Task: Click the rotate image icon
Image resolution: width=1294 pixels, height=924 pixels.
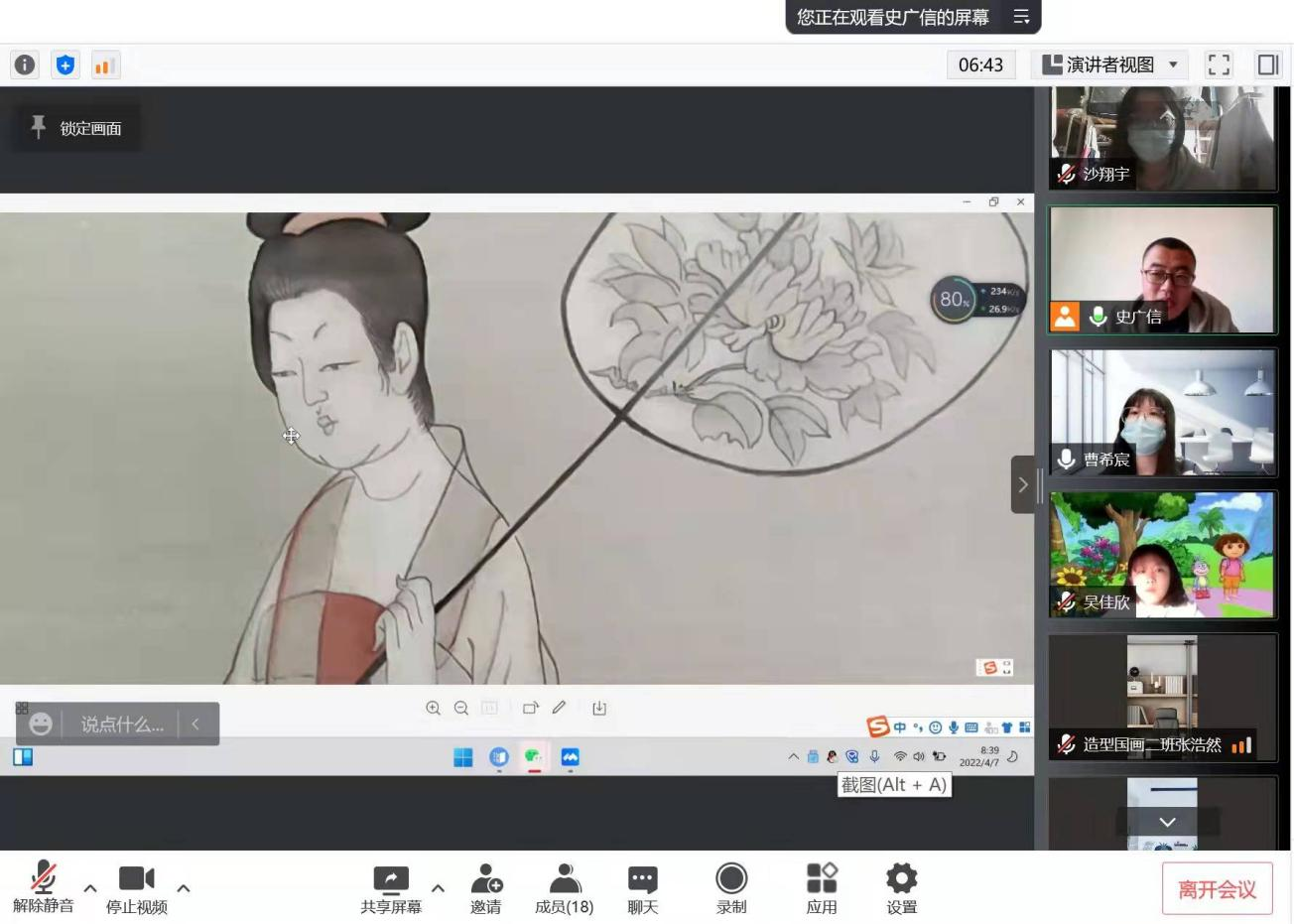Action: [531, 708]
